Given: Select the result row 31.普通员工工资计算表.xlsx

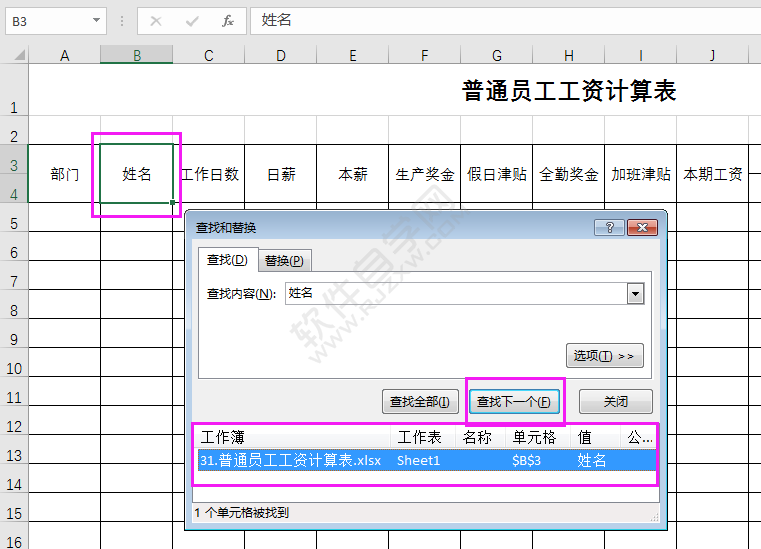Looking at the screenshot, I should click(x=426, y=460).
